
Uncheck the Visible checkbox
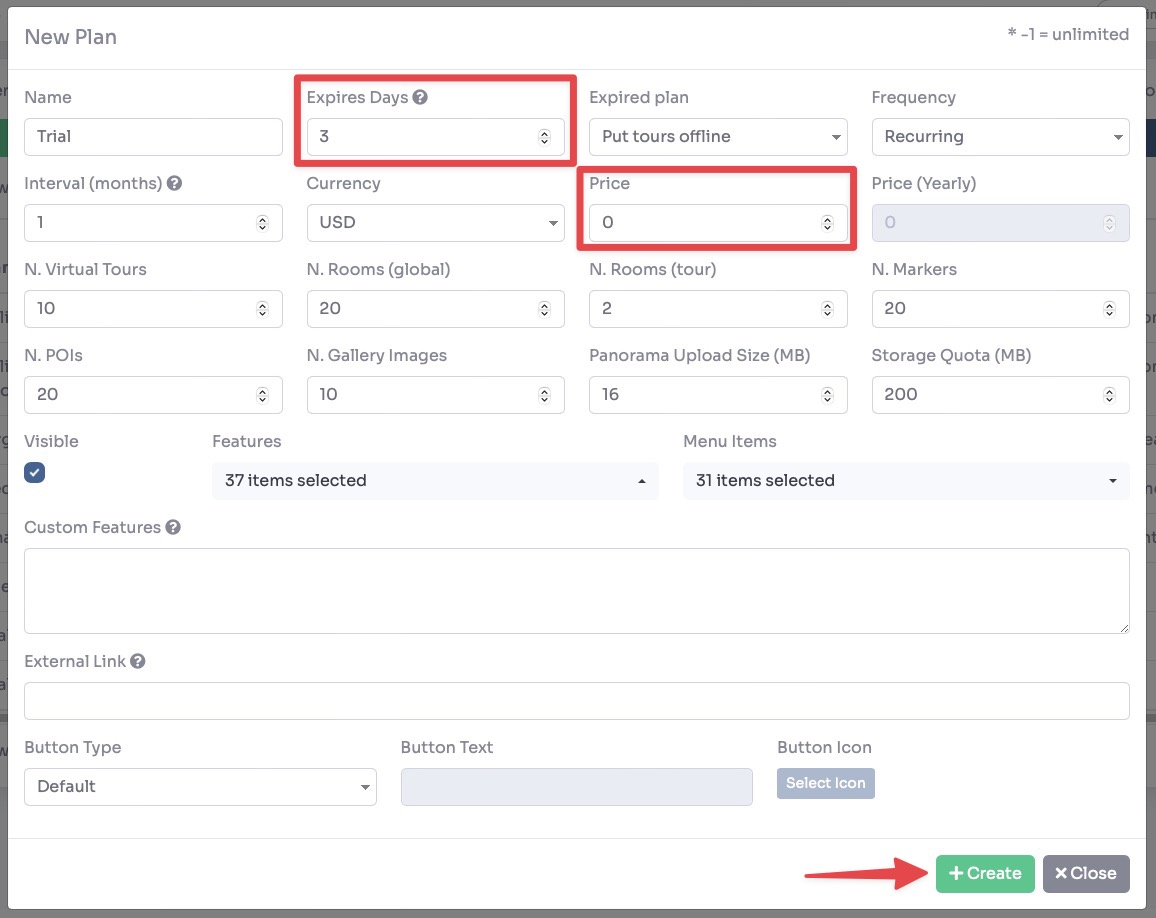(x=34, y=472)
